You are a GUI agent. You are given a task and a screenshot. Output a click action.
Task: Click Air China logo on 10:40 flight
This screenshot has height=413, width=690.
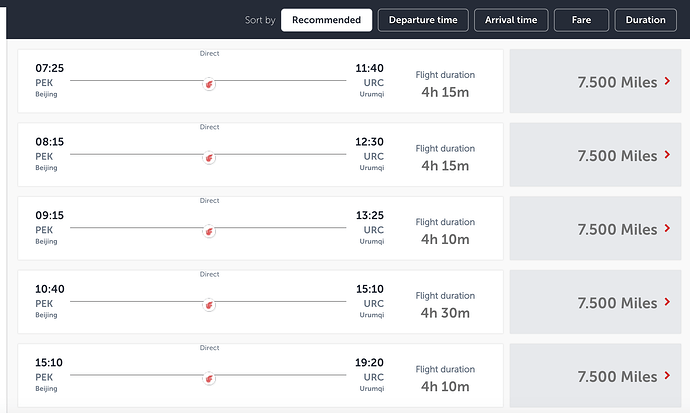(209, 305)
